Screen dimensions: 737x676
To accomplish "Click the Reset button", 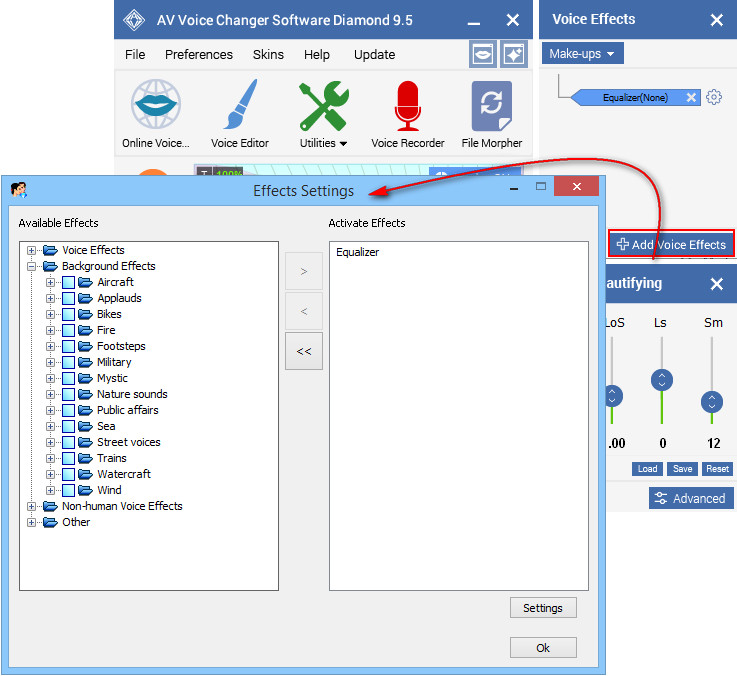I will [717, 469].
